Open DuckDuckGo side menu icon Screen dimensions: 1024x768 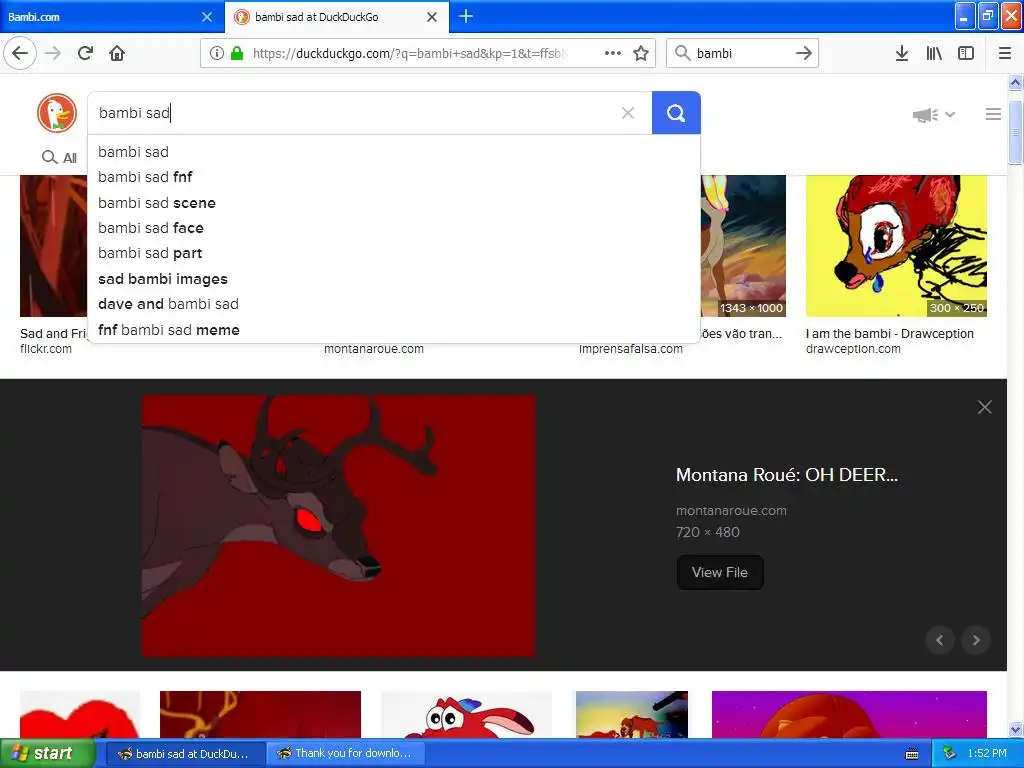click(993, 114)
